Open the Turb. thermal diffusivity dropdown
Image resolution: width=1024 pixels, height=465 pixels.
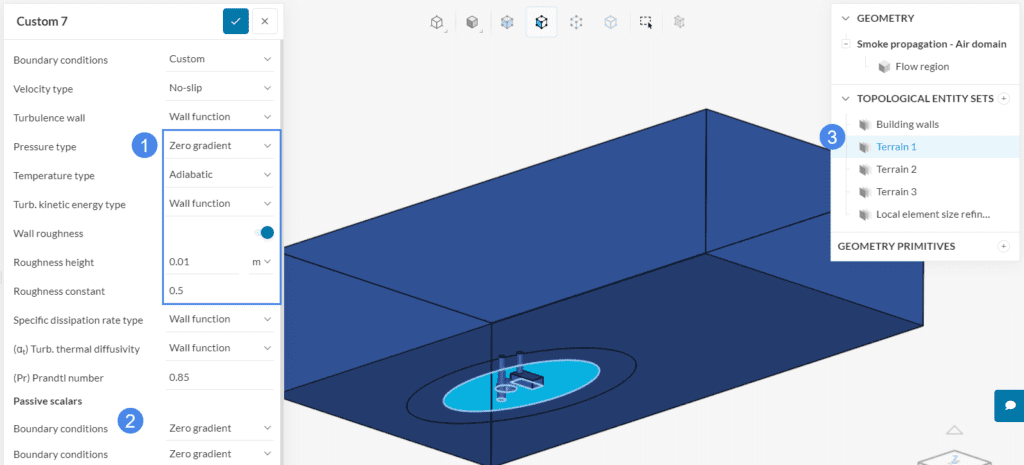pos(220,347)
